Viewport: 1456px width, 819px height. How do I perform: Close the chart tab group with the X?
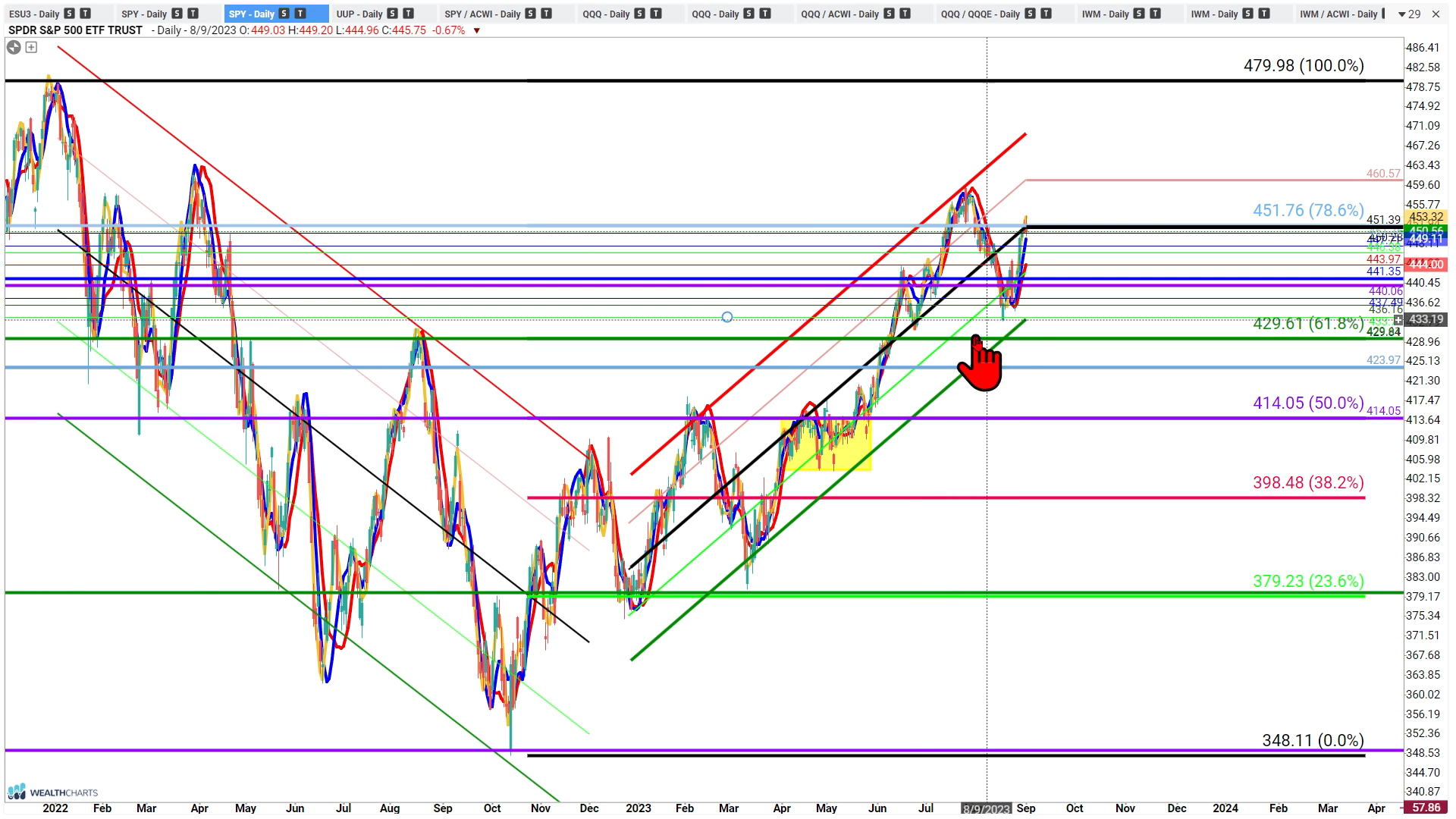coord(1436,14)
